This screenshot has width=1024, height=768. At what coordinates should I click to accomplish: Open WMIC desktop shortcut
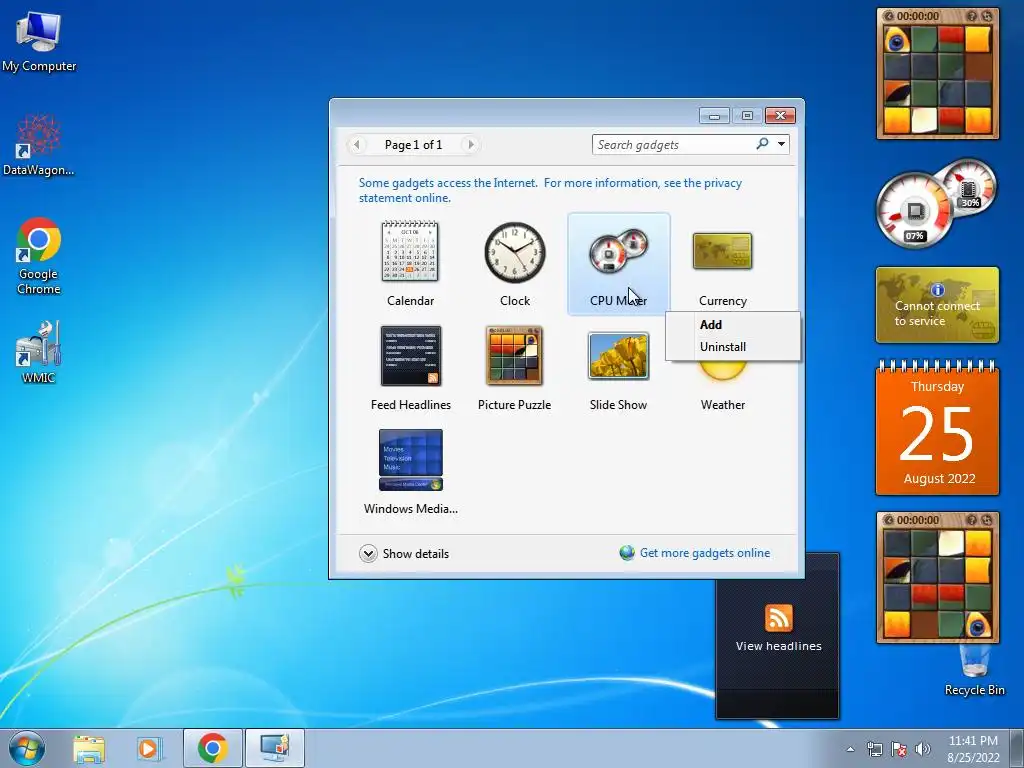click(39, 351)
